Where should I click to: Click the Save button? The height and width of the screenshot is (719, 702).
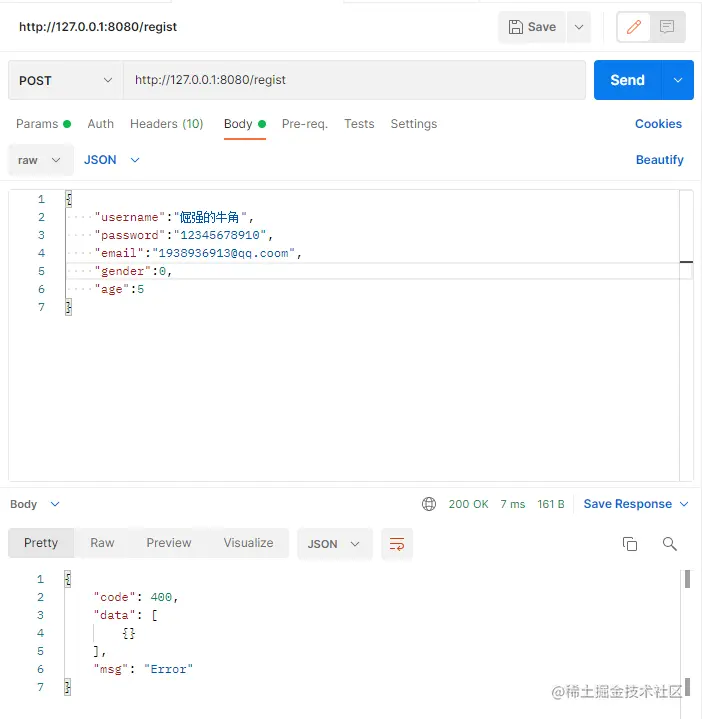tap(532, 27)
